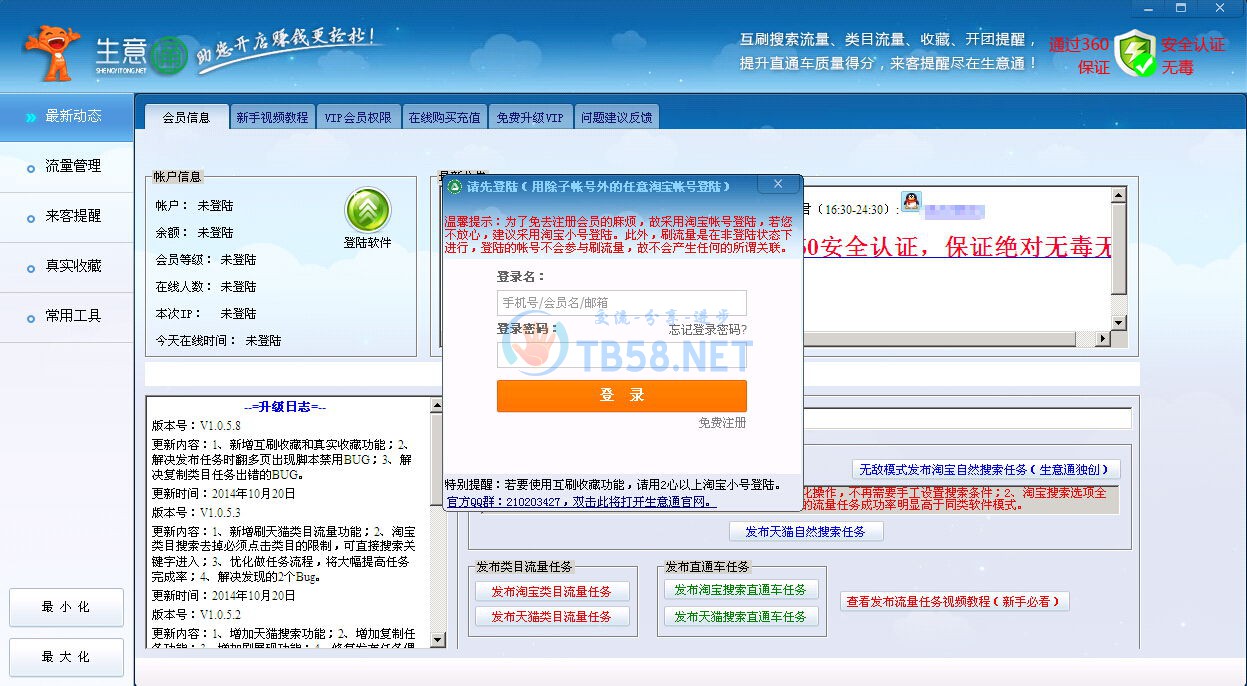
Task: Switch to the 问题建议反馈 tab
Action: pyautogui.click(x=617, y=117)
